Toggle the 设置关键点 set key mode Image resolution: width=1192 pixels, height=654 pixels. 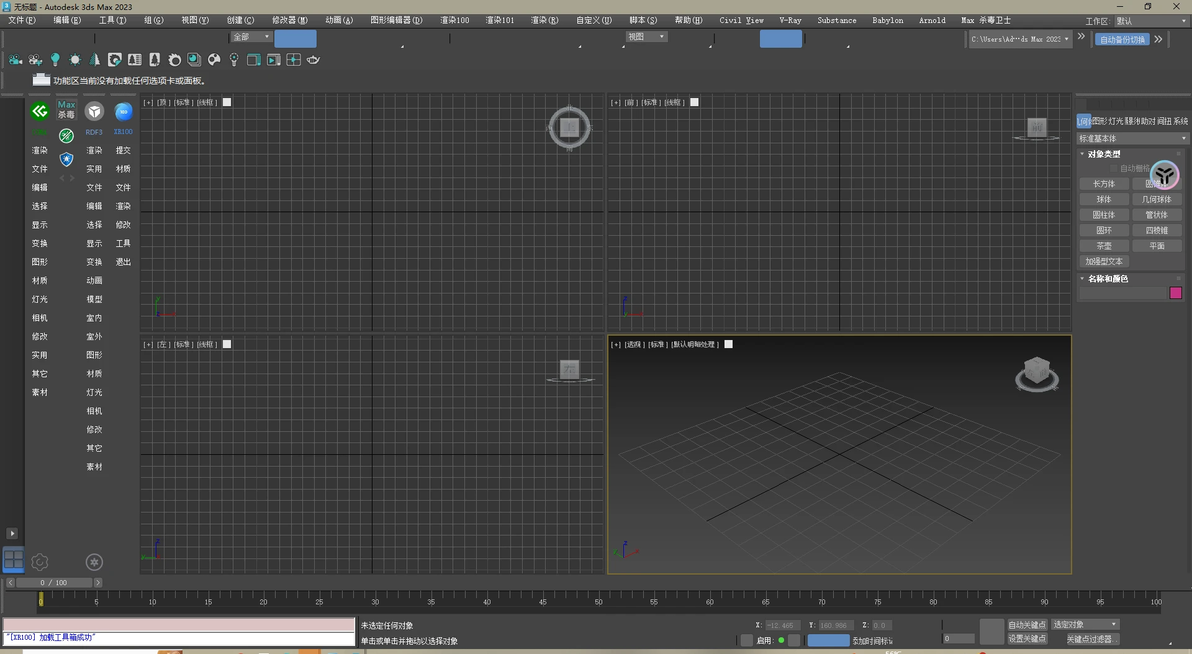[1027, 639]
